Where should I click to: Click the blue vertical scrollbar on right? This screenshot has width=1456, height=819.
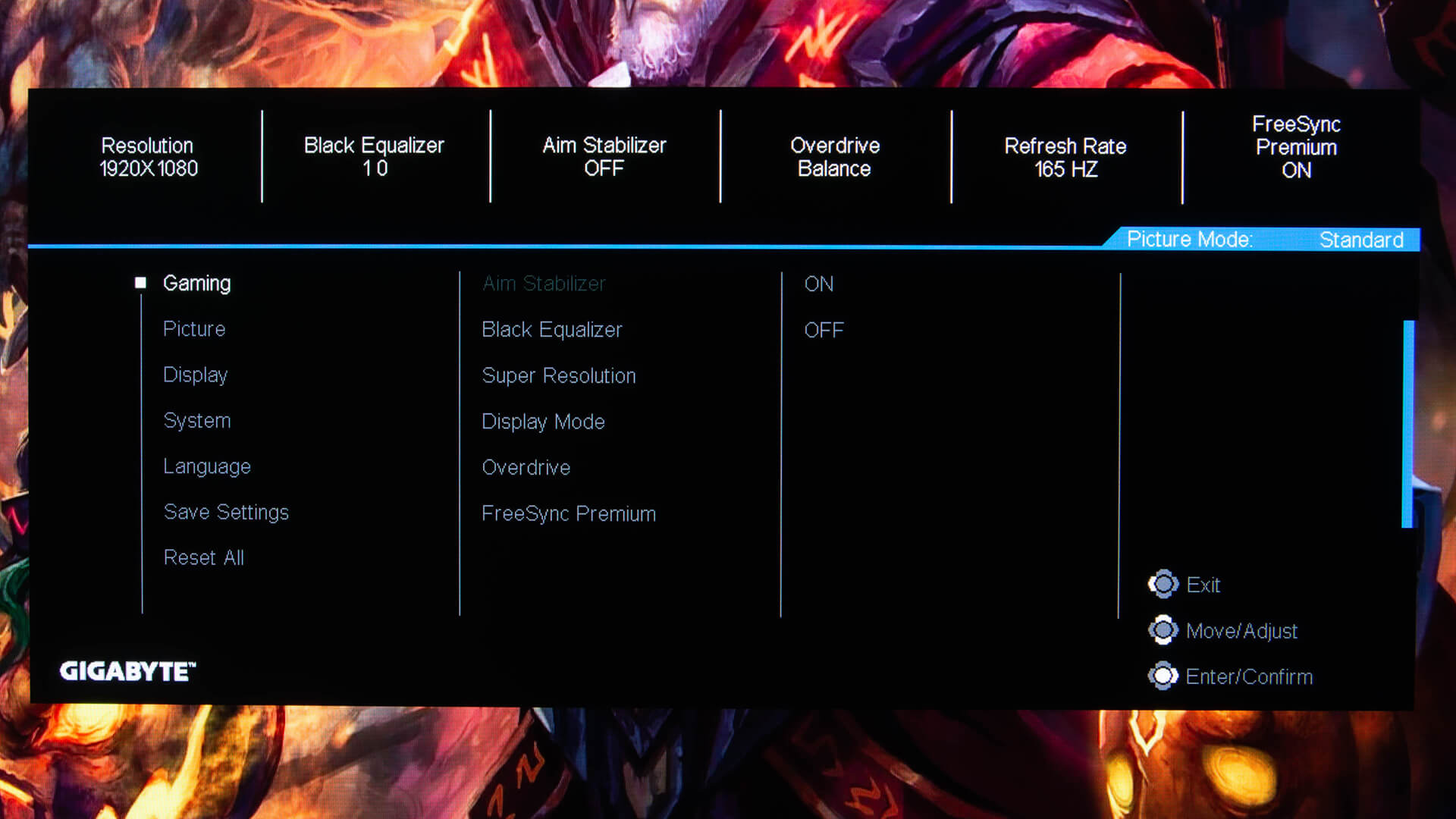click(x=1407, y=423)
